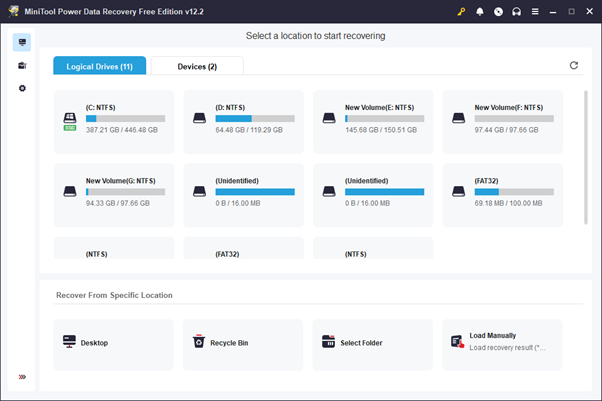Select the FAT32 100 MB partition
The width and height of the screenshot is (602, 401).
(503, 191)
